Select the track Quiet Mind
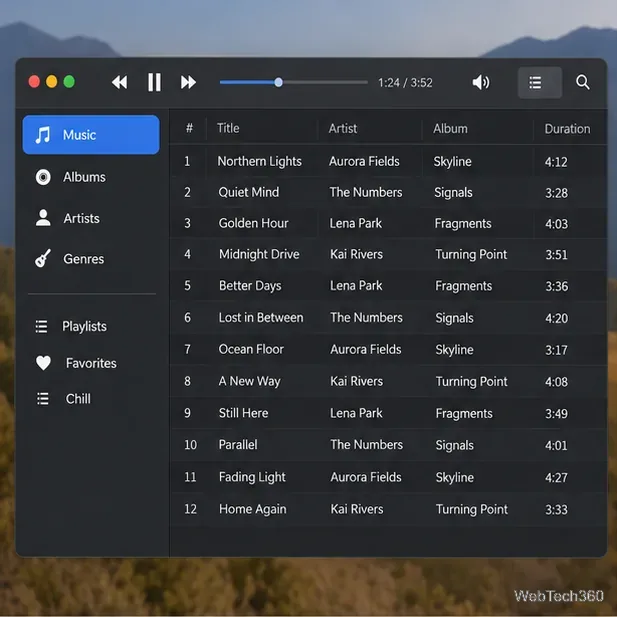Screen dimensions: 617x617 tap(249, 192)
